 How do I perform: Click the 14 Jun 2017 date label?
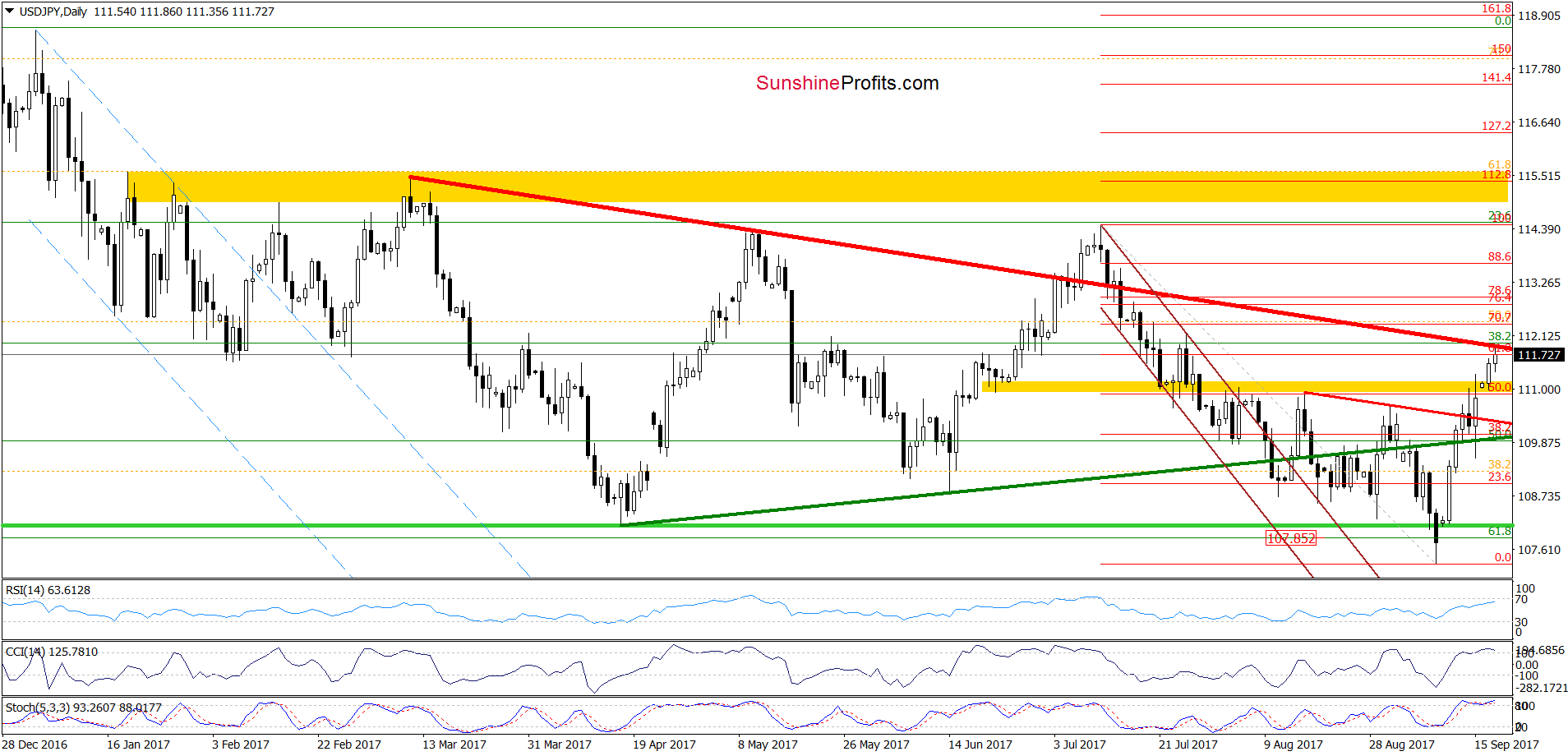coord(980,744)
